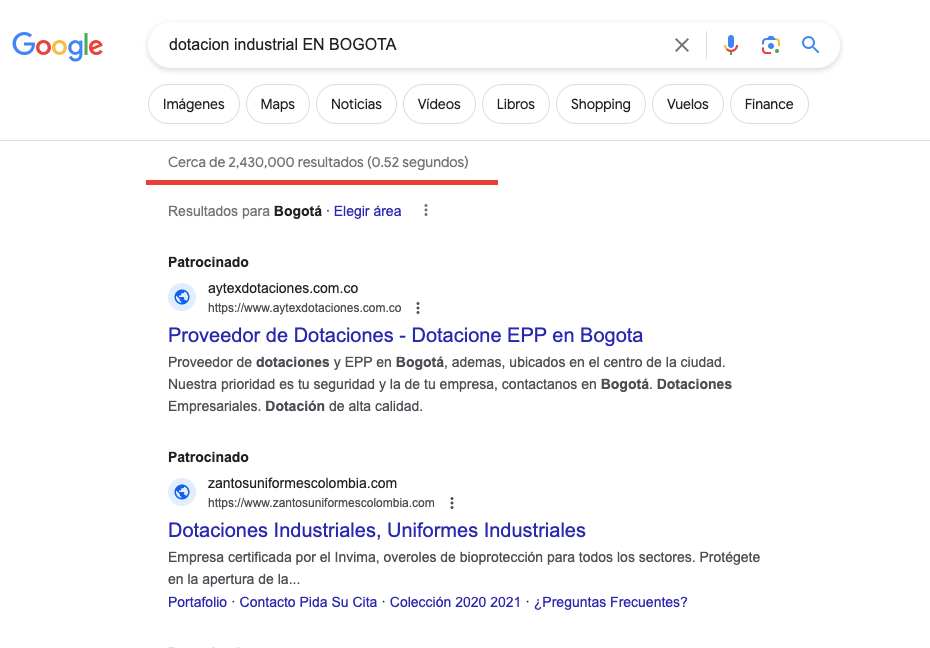This screenshot has height=648, width=930.
Task: Click the first Patrocinado label above aytexdotaciones
Action: click(x=208, y=262)
